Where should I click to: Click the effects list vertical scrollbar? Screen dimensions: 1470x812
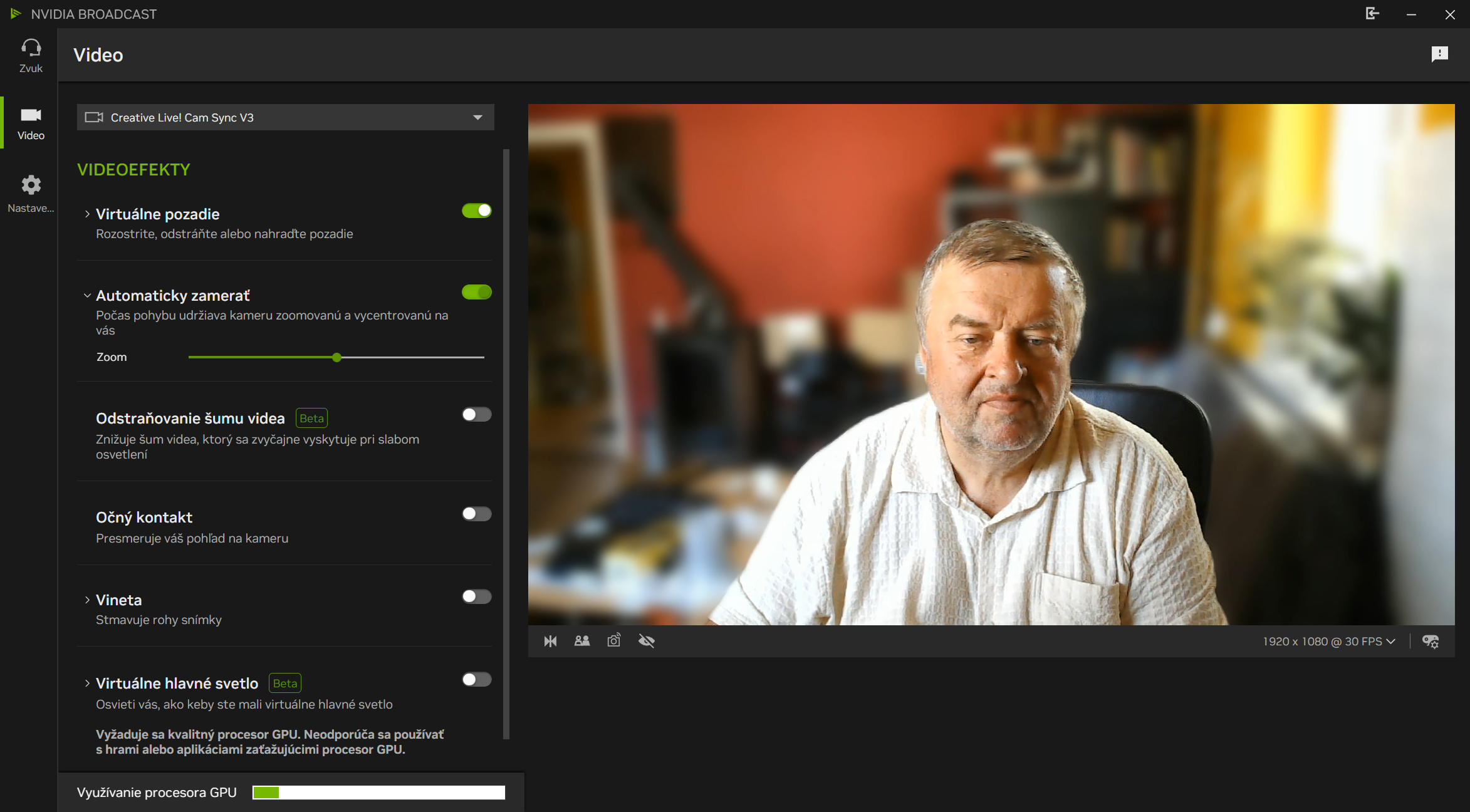(x=506, y=439)
